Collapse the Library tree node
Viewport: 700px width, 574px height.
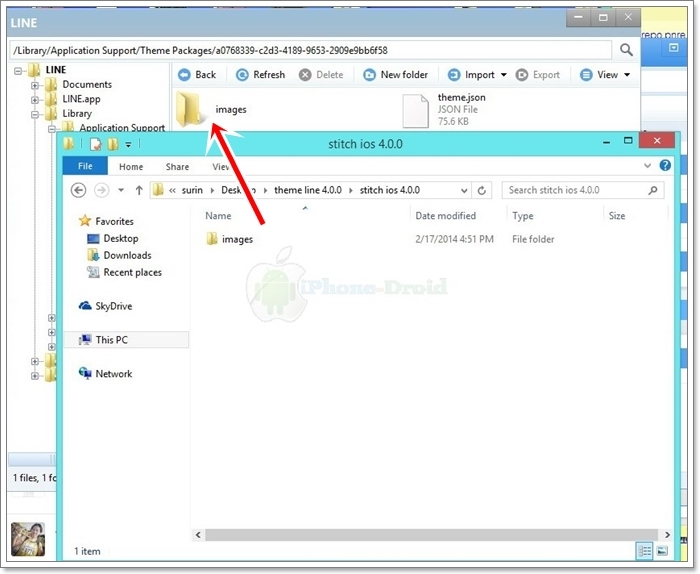pyautogui.click(x=36, y=114)
